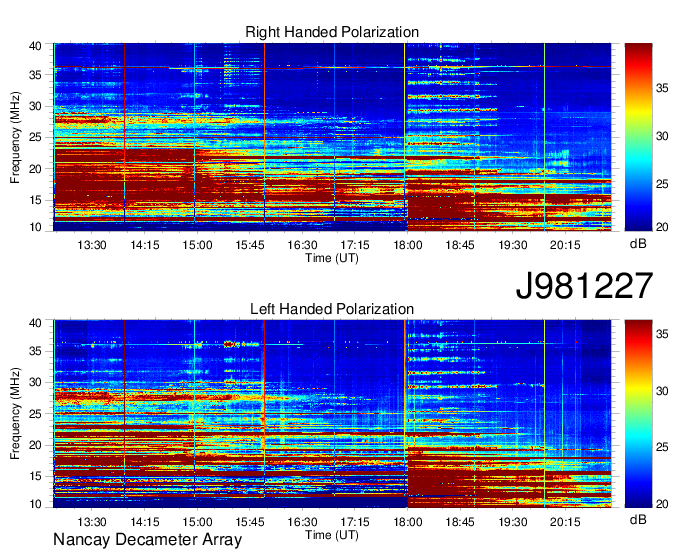Click the 17:15 tick label on the top plot
This screenshot has height=552, width=680.
[355, 245]
